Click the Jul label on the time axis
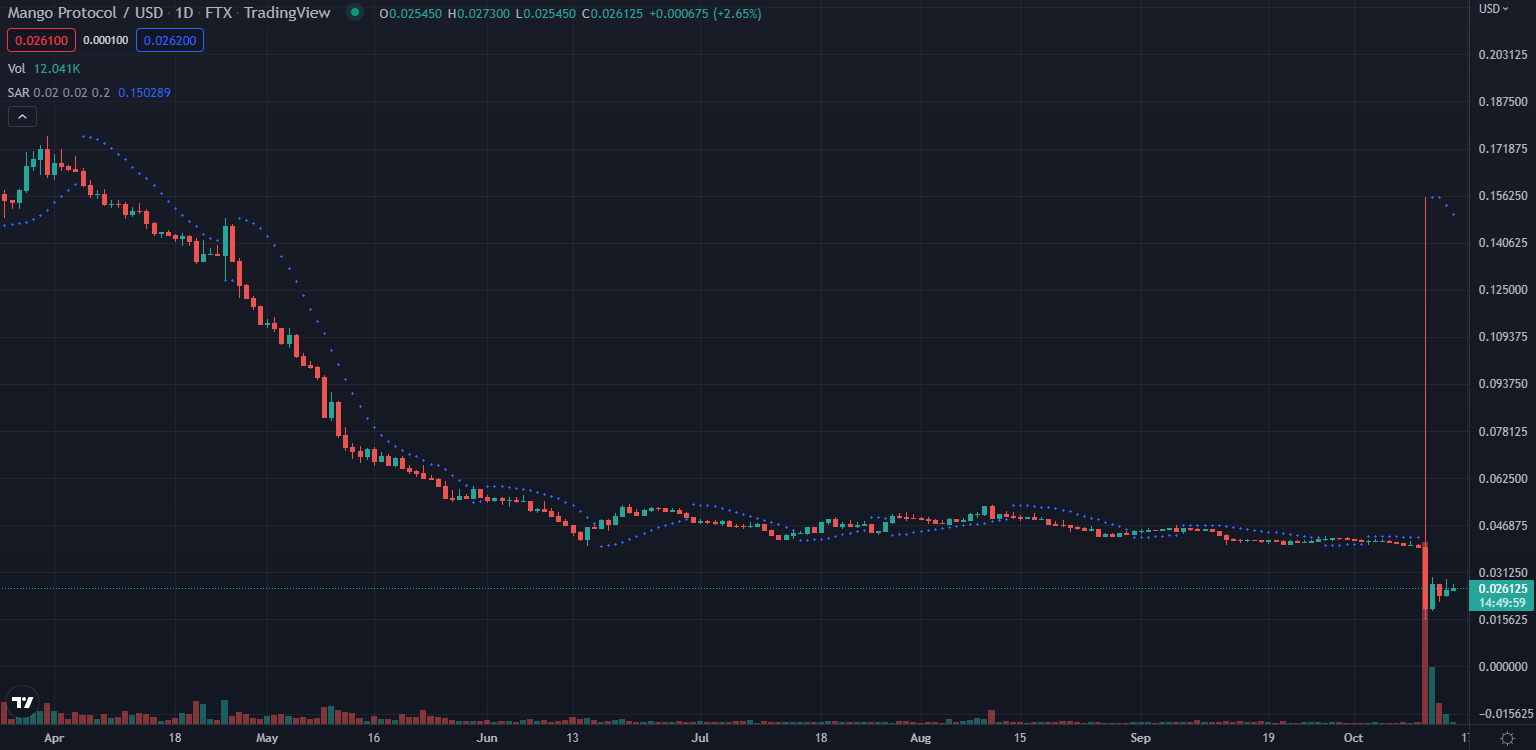This screenshot has width=1536, height=750. point(700,738)
